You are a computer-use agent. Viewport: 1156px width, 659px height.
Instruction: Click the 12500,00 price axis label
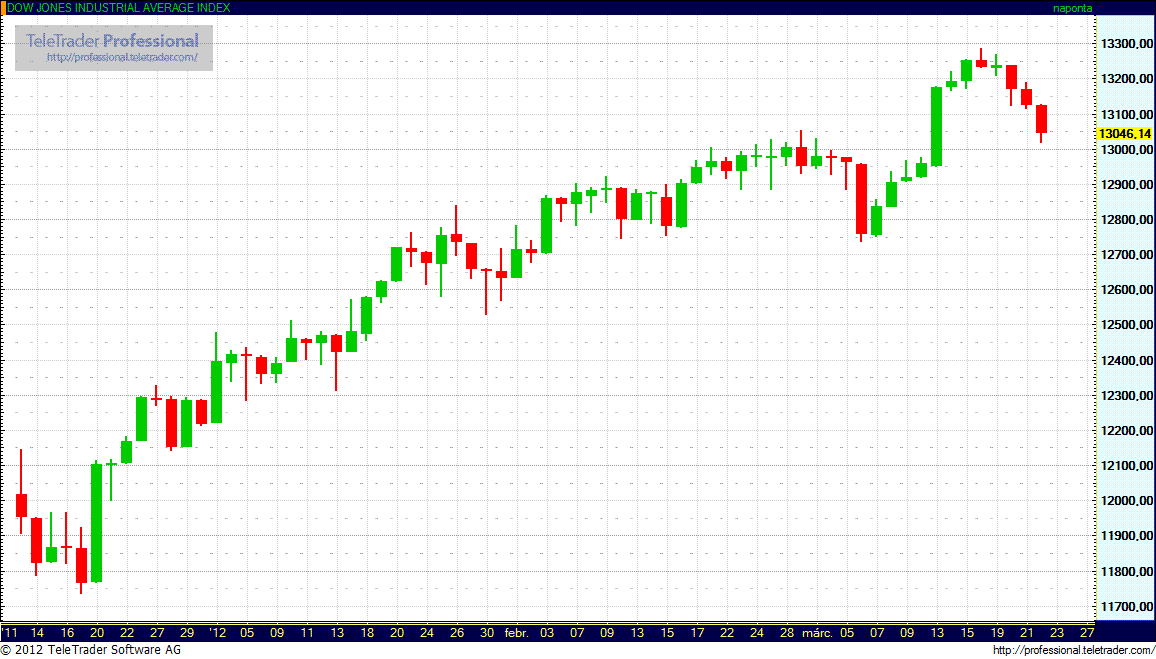[1125, 325]
